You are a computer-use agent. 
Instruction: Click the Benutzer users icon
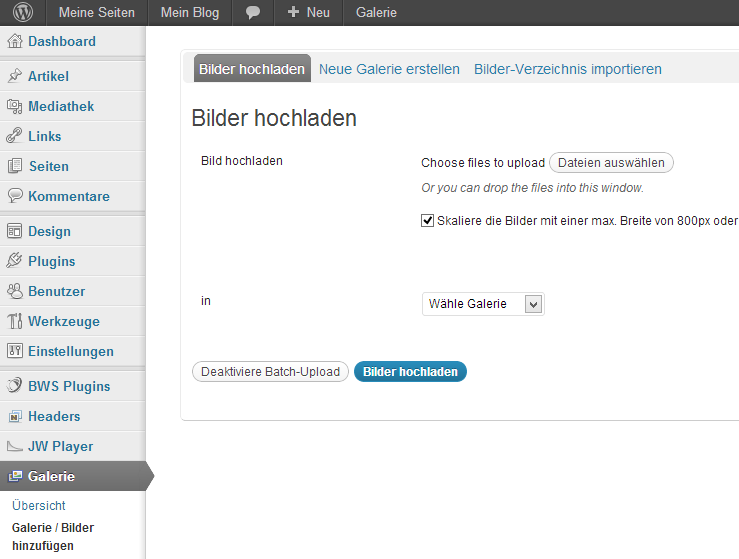[15, 291]
